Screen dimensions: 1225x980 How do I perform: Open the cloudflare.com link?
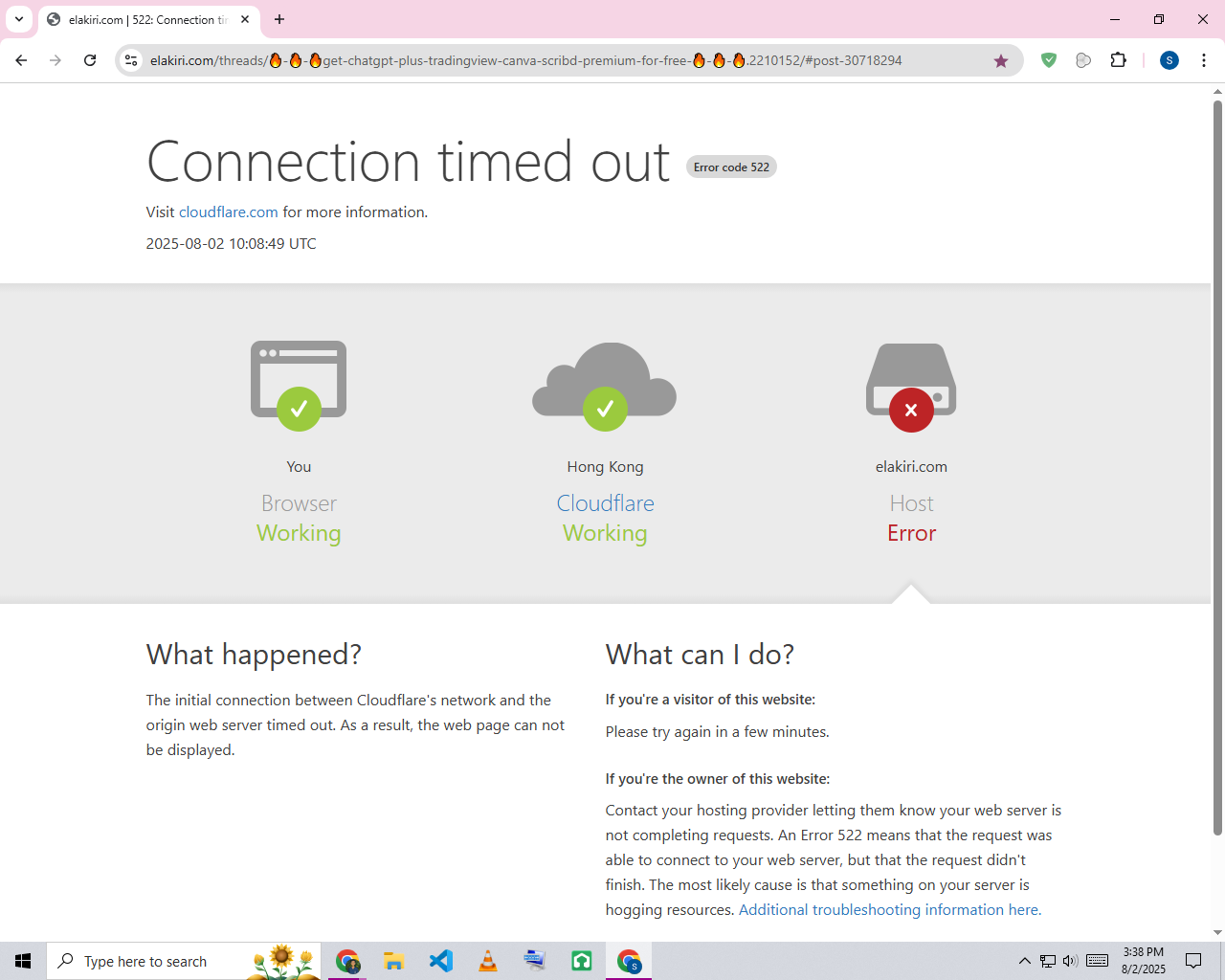[x=229, y=212]
